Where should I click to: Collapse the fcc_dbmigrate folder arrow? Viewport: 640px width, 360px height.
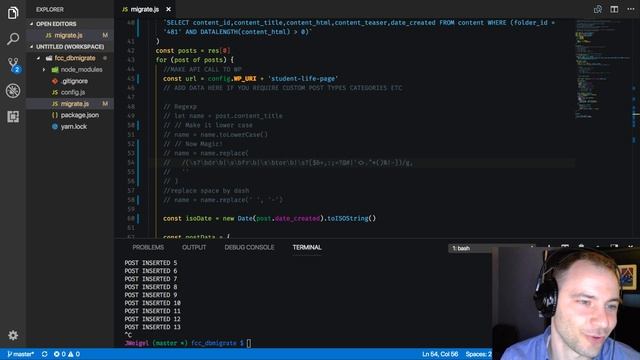coord(38,58)
